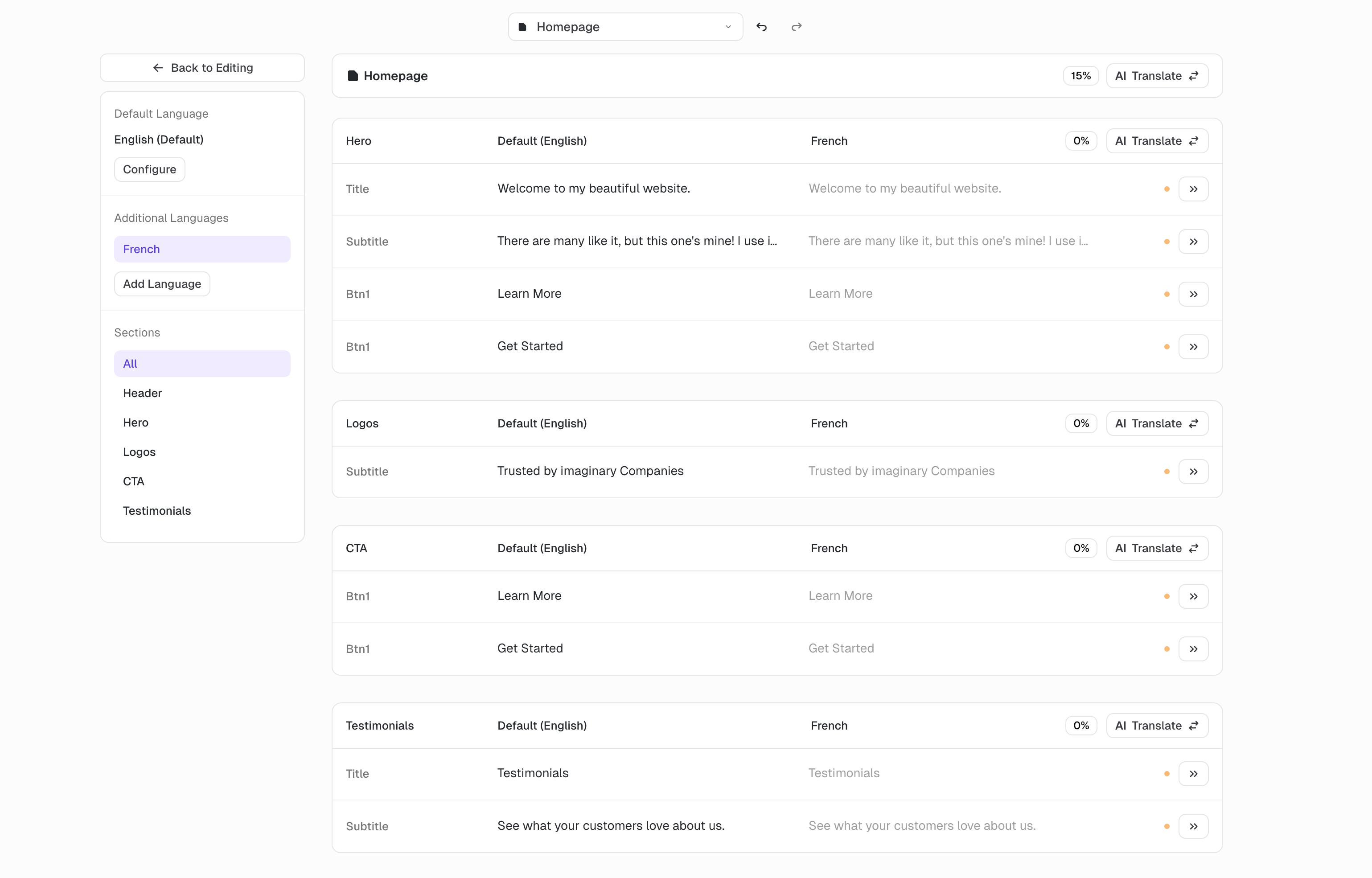The width and height of the screenshot is (1372, 878).
Task: Select the Hero section in the sidebar
Action: 136,423
